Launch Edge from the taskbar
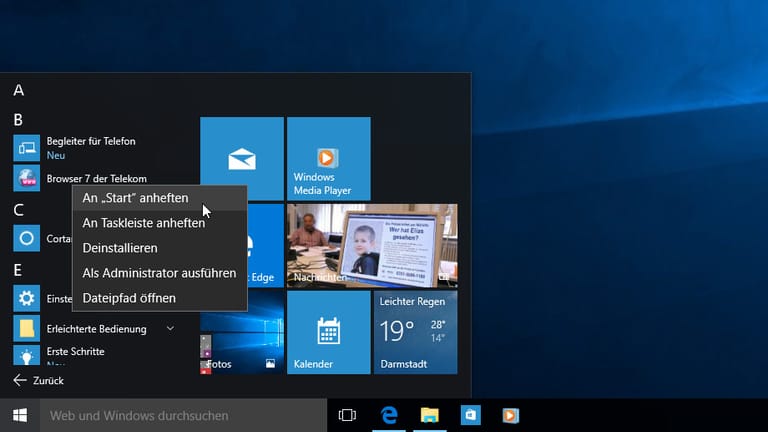Screen dimensions: 768x432 pos(389,415)
